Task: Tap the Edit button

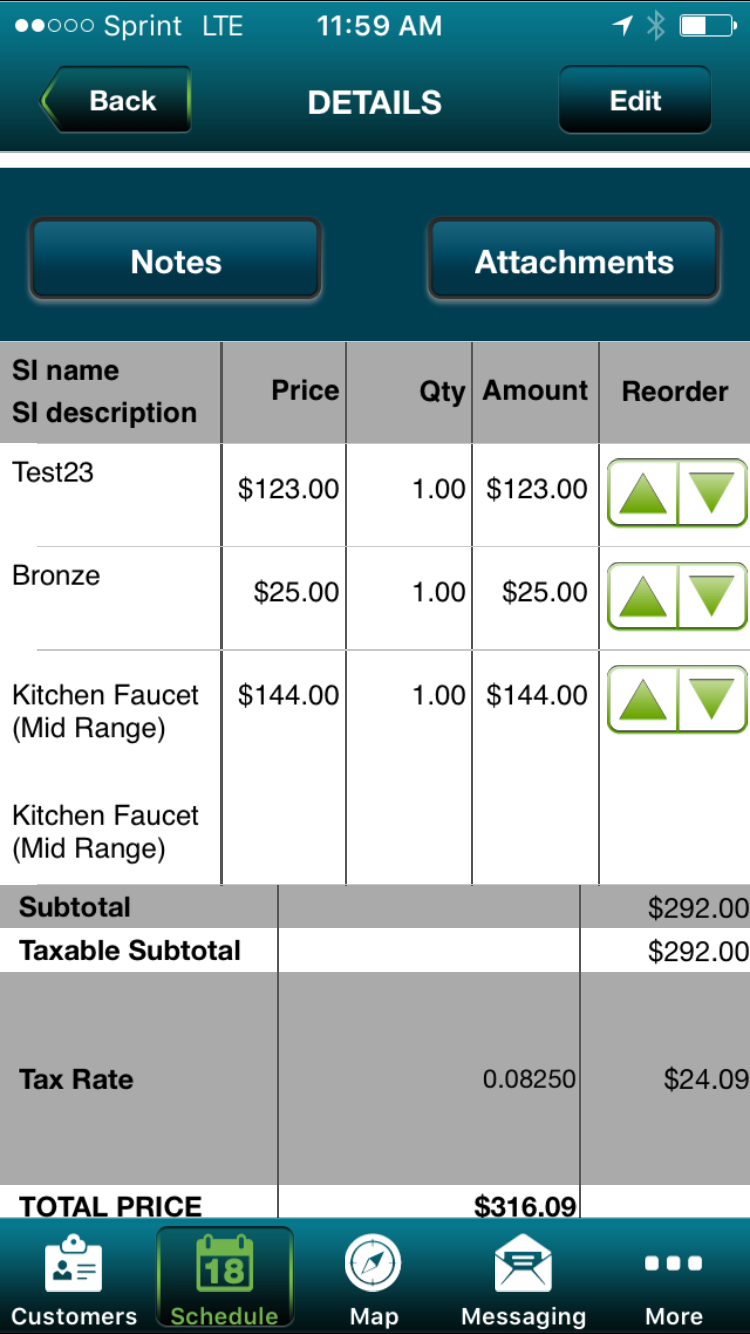Action: 635,101
